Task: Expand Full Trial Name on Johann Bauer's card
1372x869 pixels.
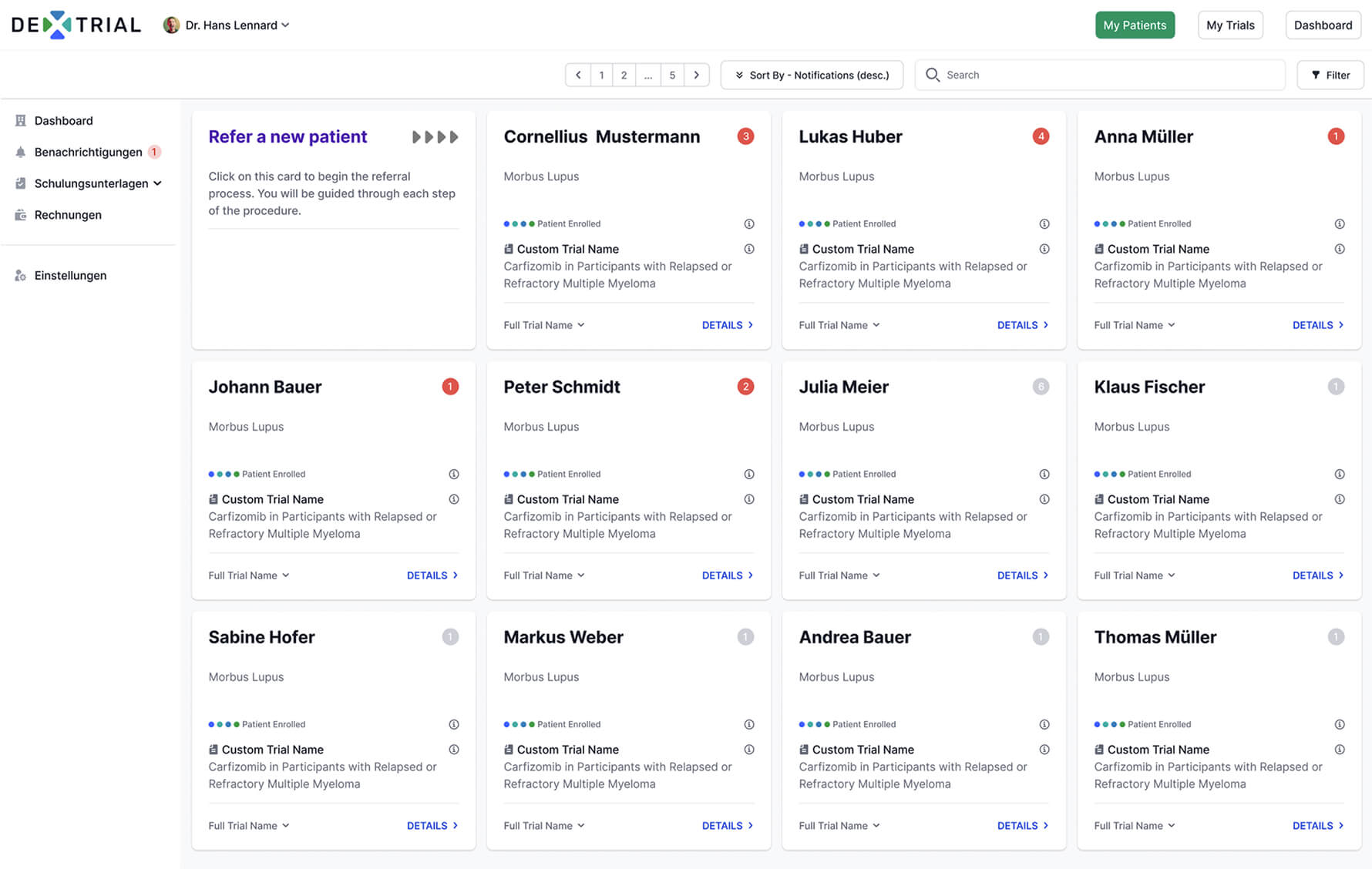Action: [x=249, y=575]
